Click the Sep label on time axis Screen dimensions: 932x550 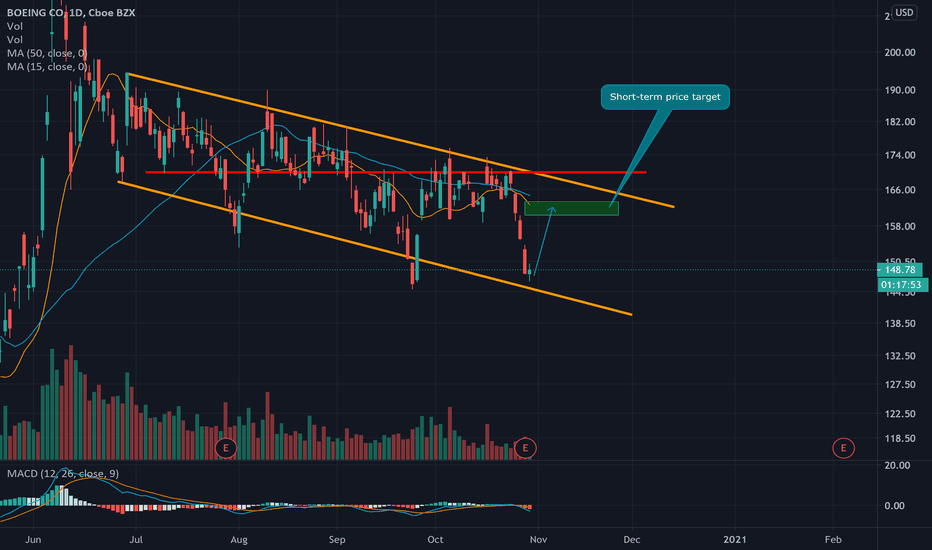pos(337,540)
